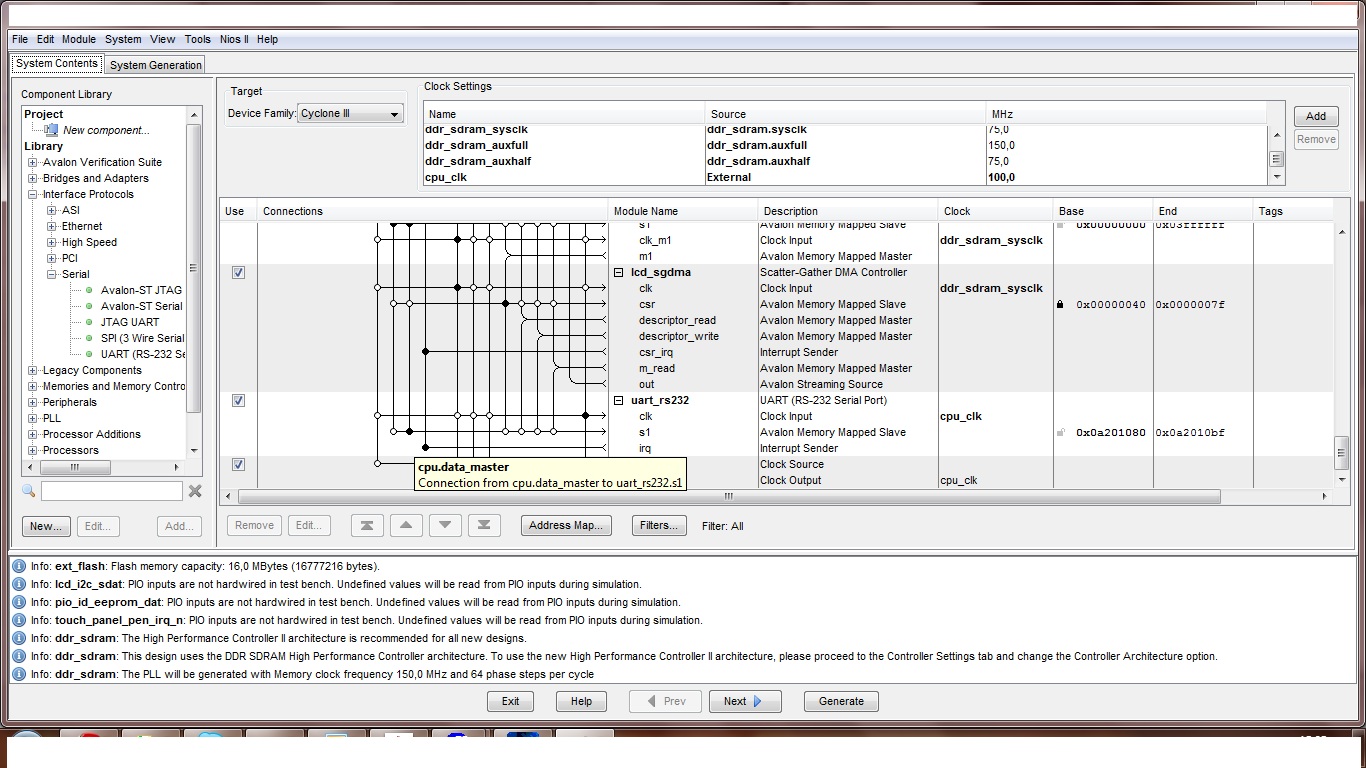This screenshot has height=768, width=1366.
Task: Expand the Ethernet node
Action: click(x=52, y=226)
